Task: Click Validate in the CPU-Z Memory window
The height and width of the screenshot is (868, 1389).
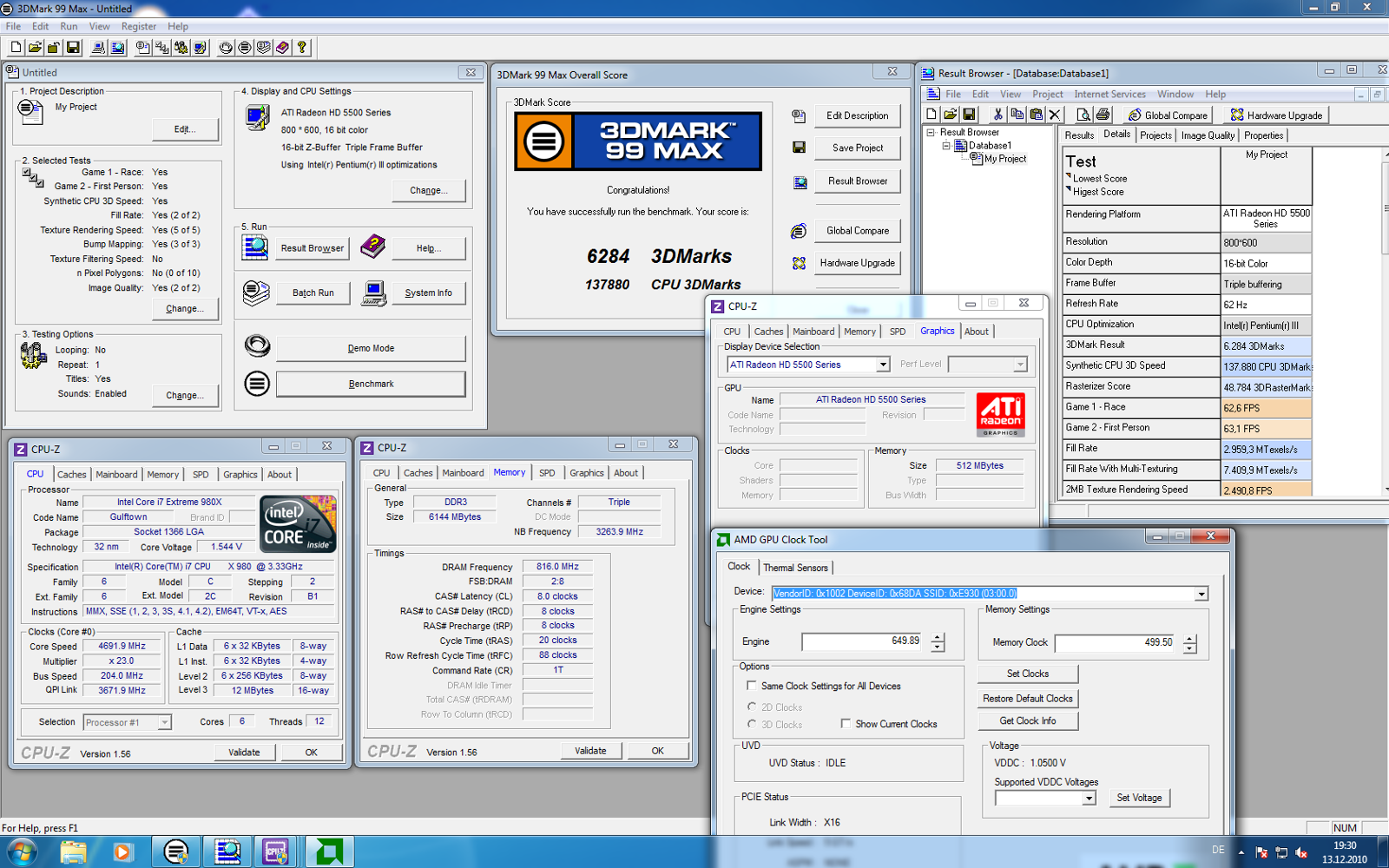Action: tap(590, 751)
